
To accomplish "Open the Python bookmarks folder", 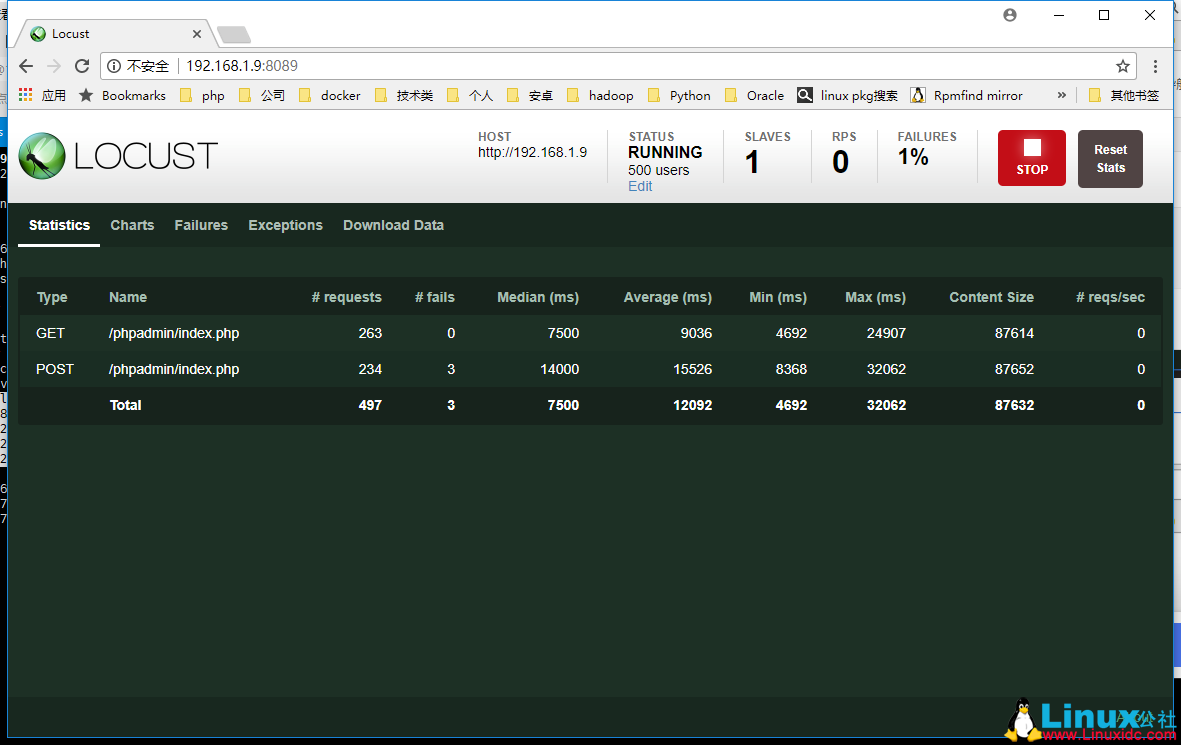I will 679,95.
